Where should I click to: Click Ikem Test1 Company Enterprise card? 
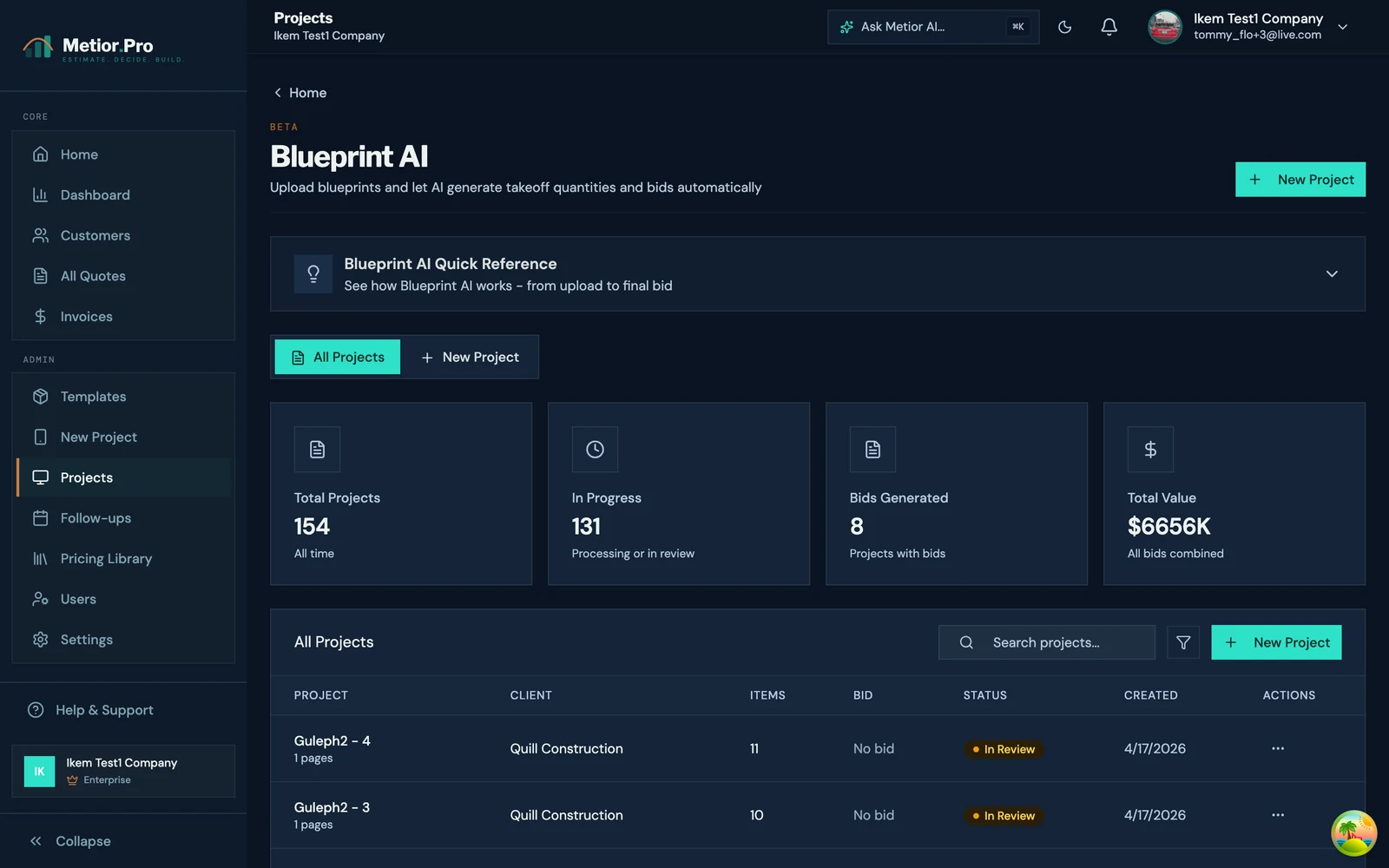(123, 771)
